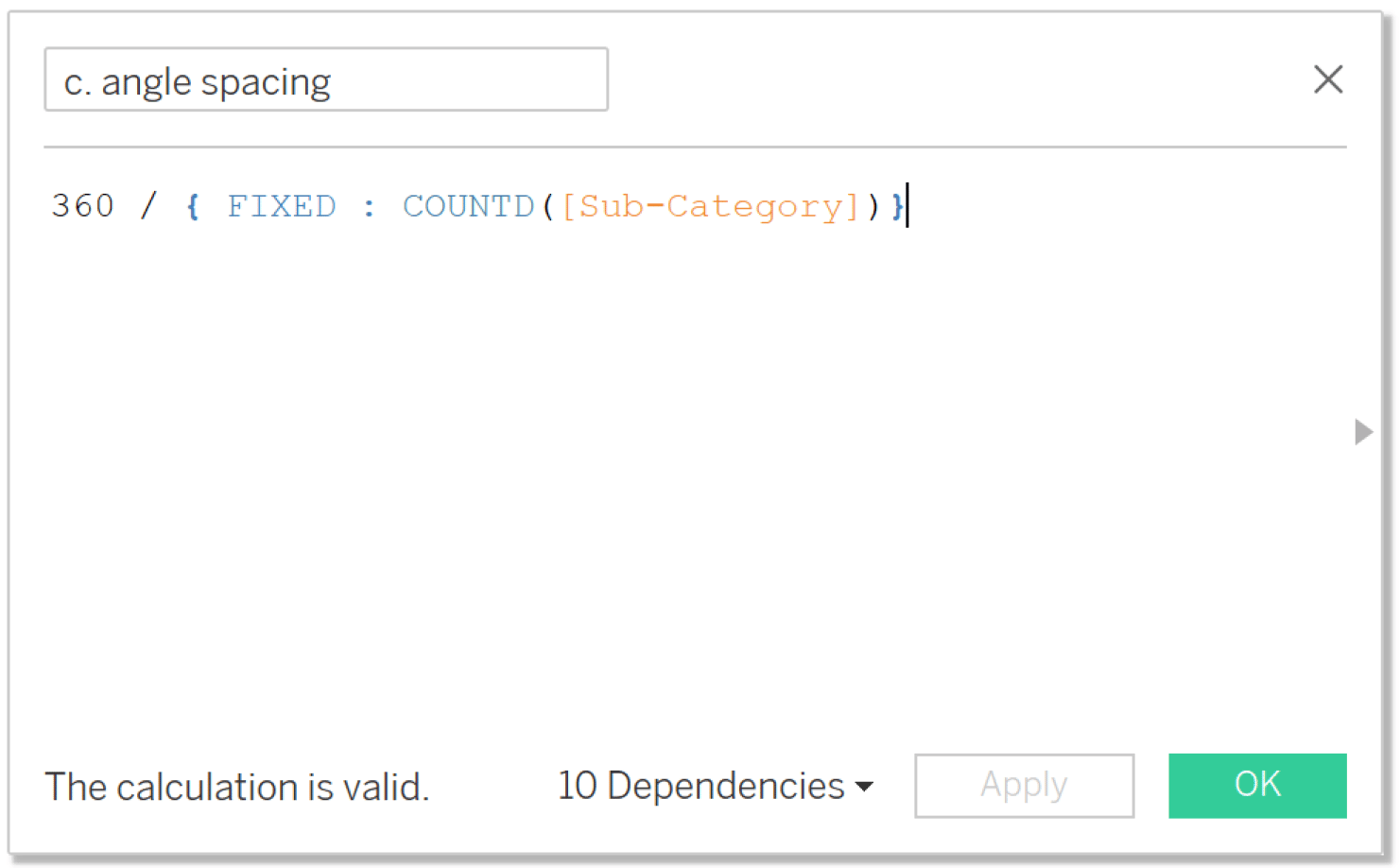Expand the function reference panel arrow
This screenshot has width=1400, height=868.
1362,432
